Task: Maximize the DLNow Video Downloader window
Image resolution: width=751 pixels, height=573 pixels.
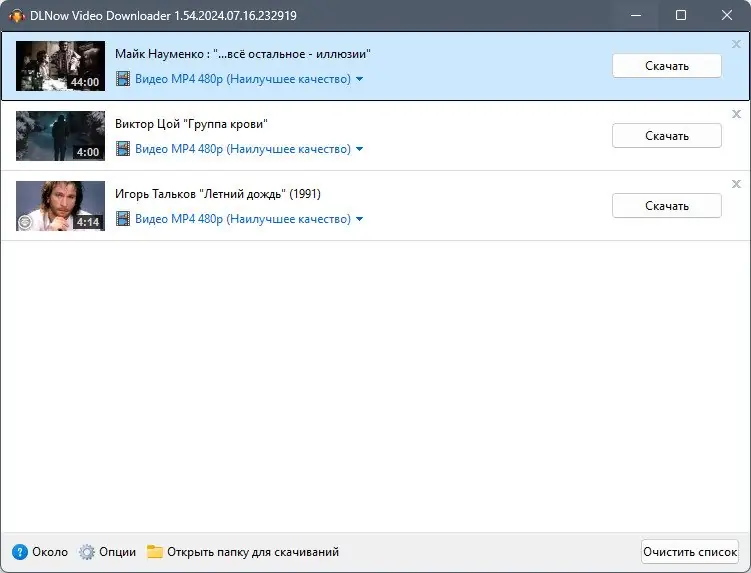Action: [681, 15]
